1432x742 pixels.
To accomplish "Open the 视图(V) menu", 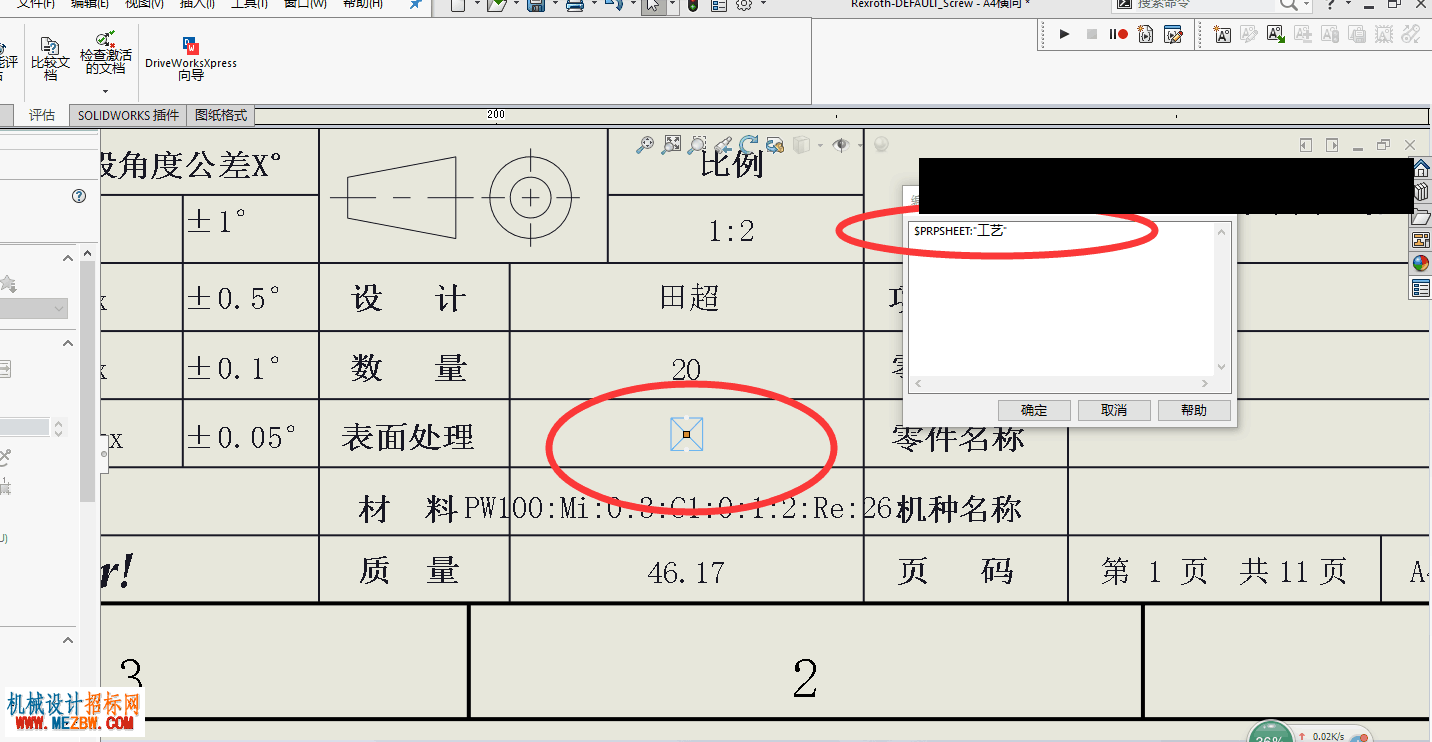I will (144, 4).
